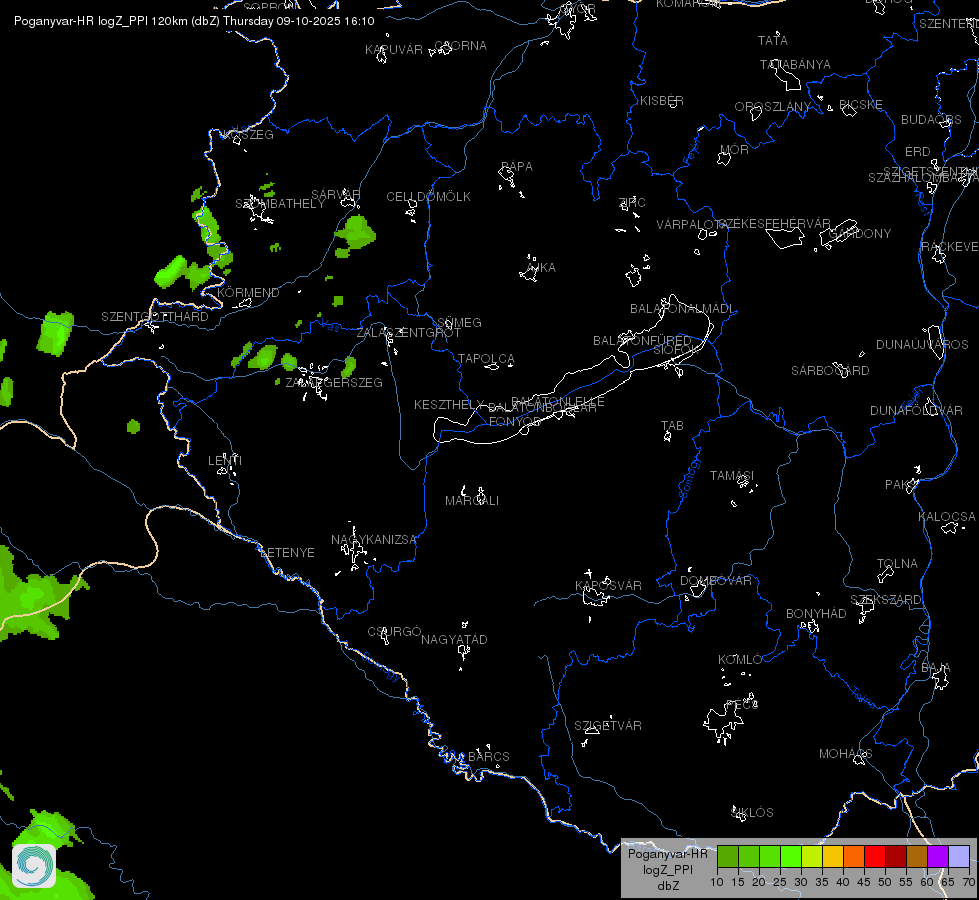Select the SIKLÓS city label
Viewport: 979px width, 900px height.
pyautogui.click(x=752, y=813)
